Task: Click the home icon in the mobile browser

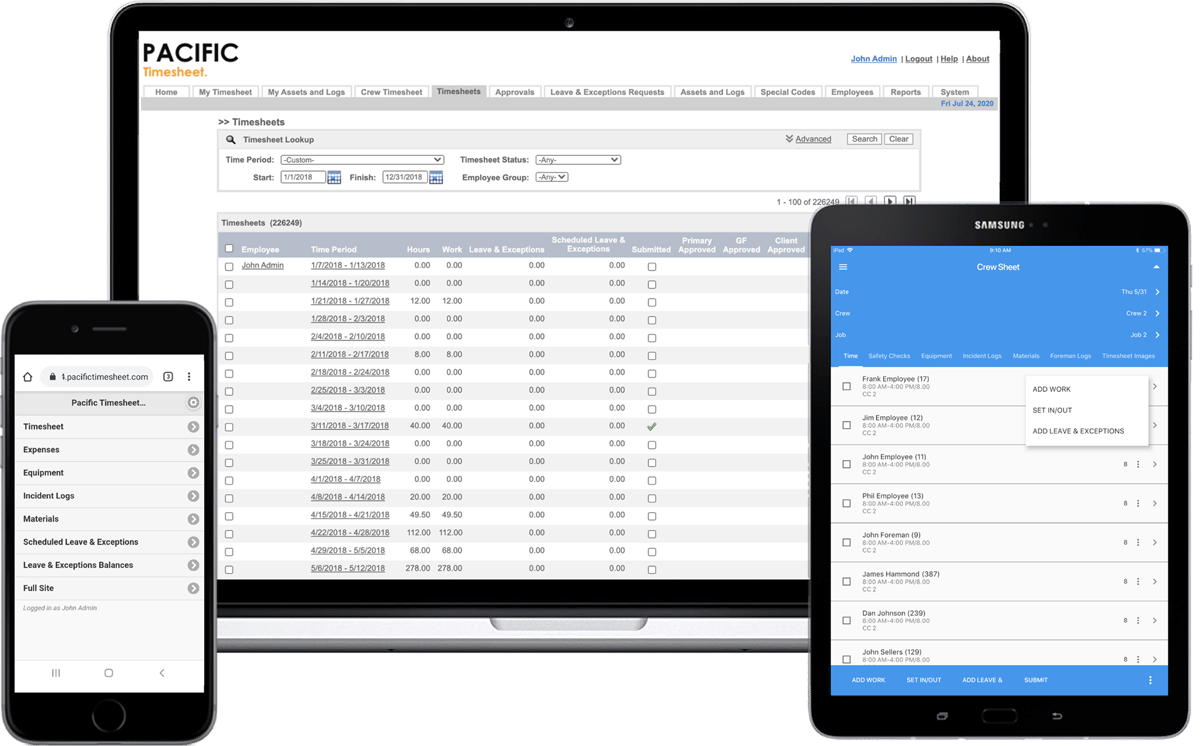Action: (27, 376)
